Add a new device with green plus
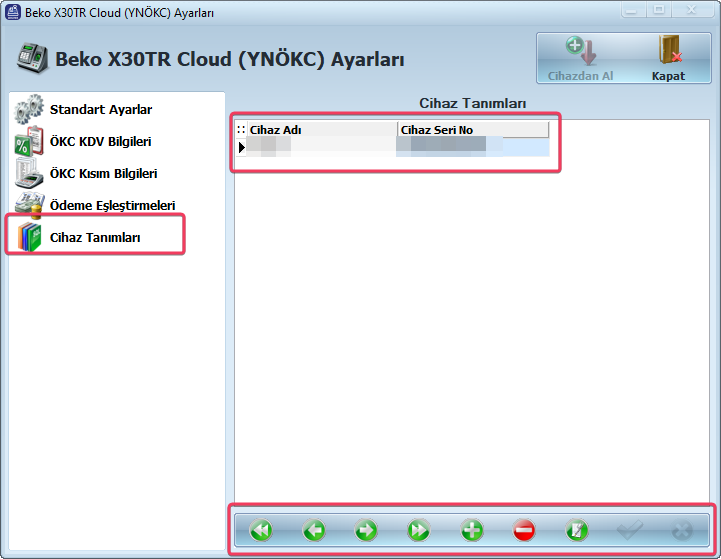This screenshot has height=559, width=721. (471, 530)
